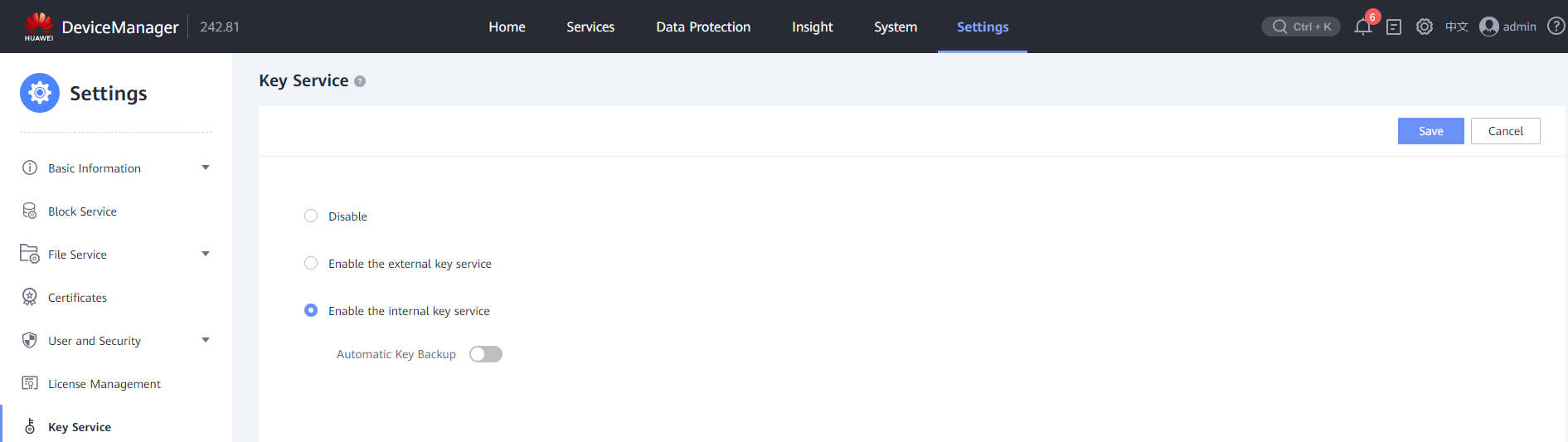Go to the Insight tab
Screen dimensions: 1568x442
coord(812,27)
